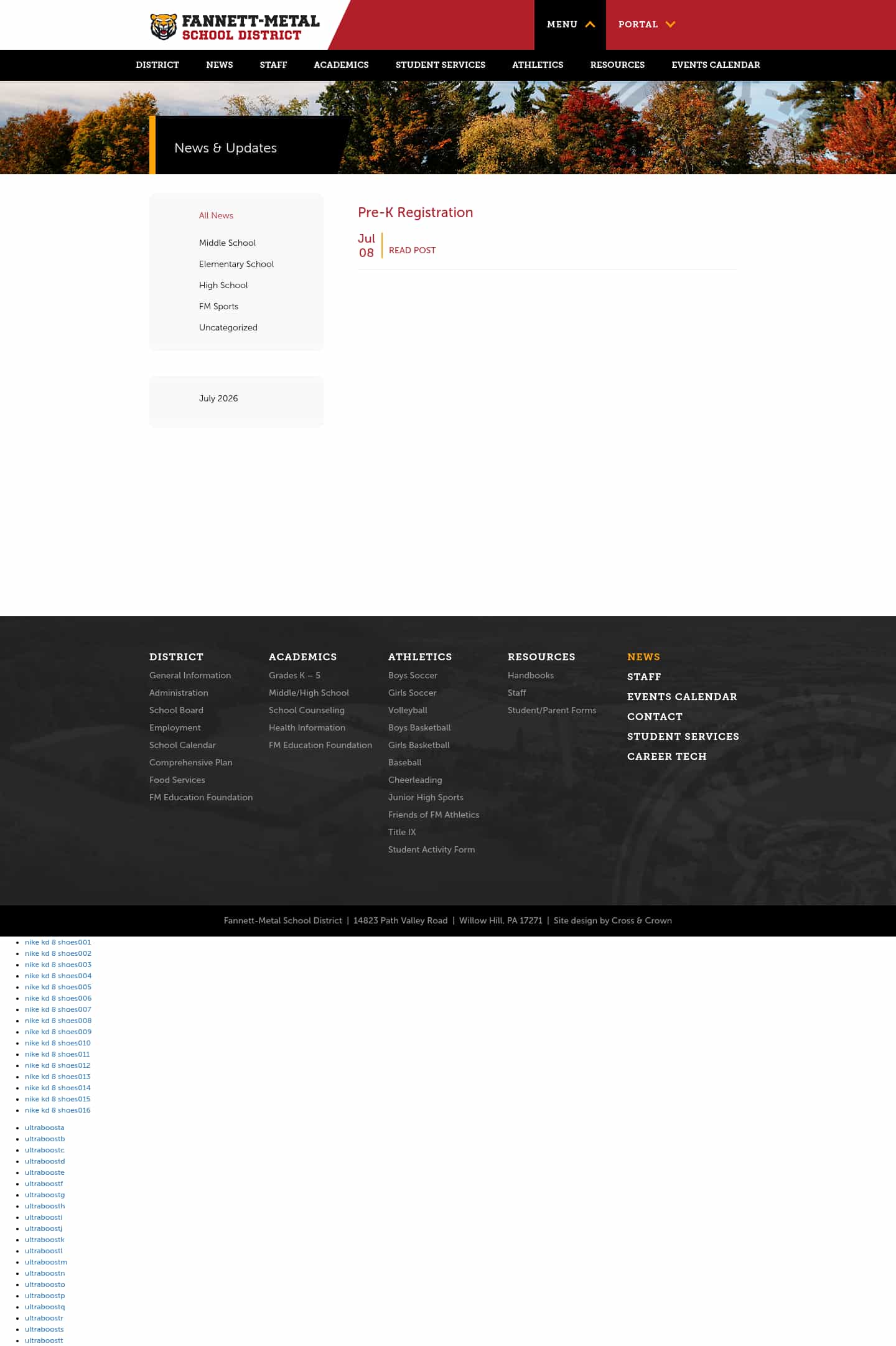Filter news by Elementary School
The height and width of the screenshot is (1346, 896).
pos(236,264)
